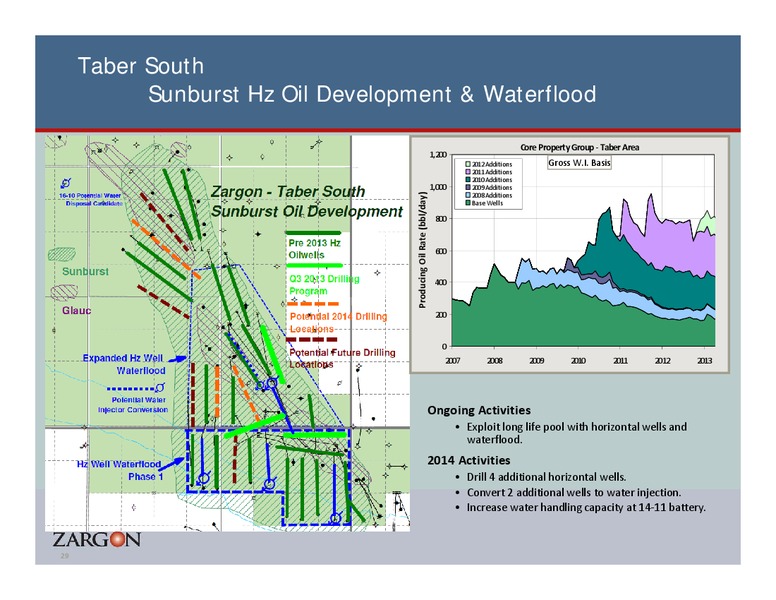Click the "Pre 2013 Hz Oilwells" legend text
The image size is (776, 600).
coord(314,249)
